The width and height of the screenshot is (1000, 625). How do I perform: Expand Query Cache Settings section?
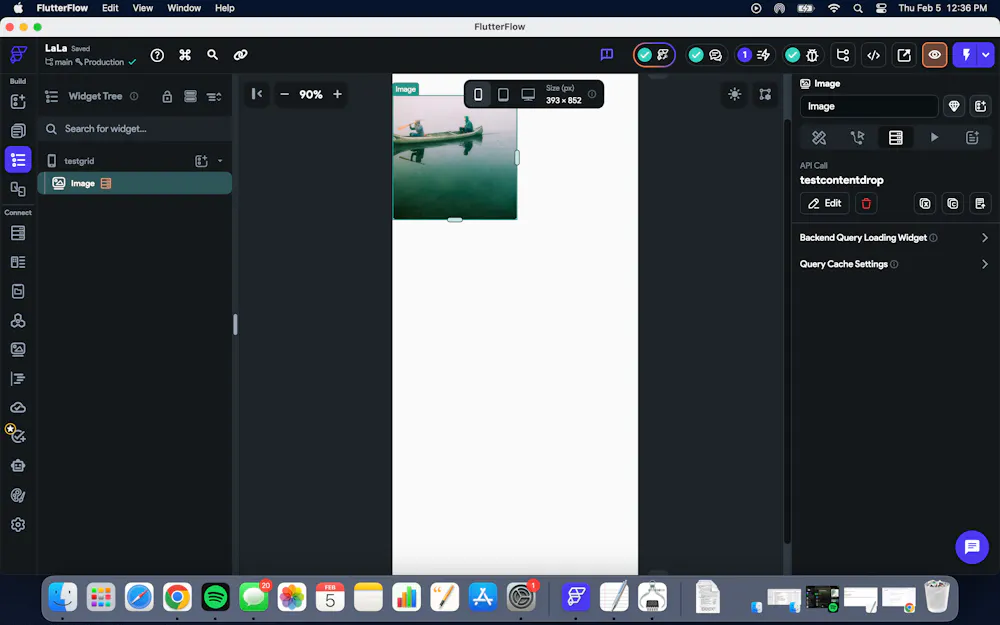point(894,264)
